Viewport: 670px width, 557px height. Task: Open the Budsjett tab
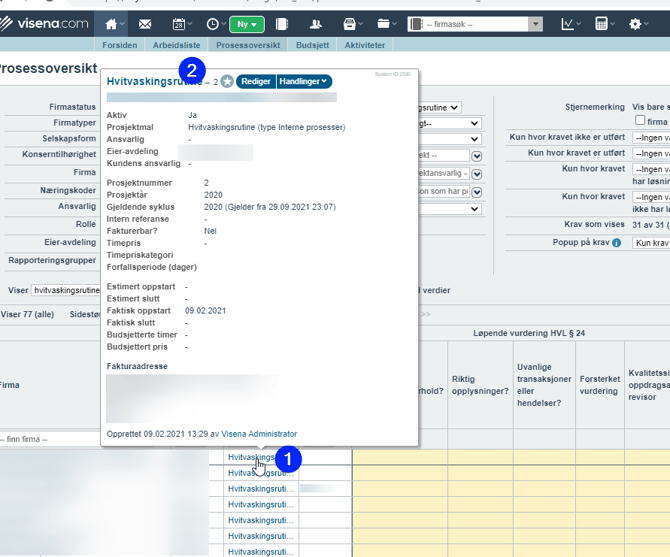click(x=312, y=45)
